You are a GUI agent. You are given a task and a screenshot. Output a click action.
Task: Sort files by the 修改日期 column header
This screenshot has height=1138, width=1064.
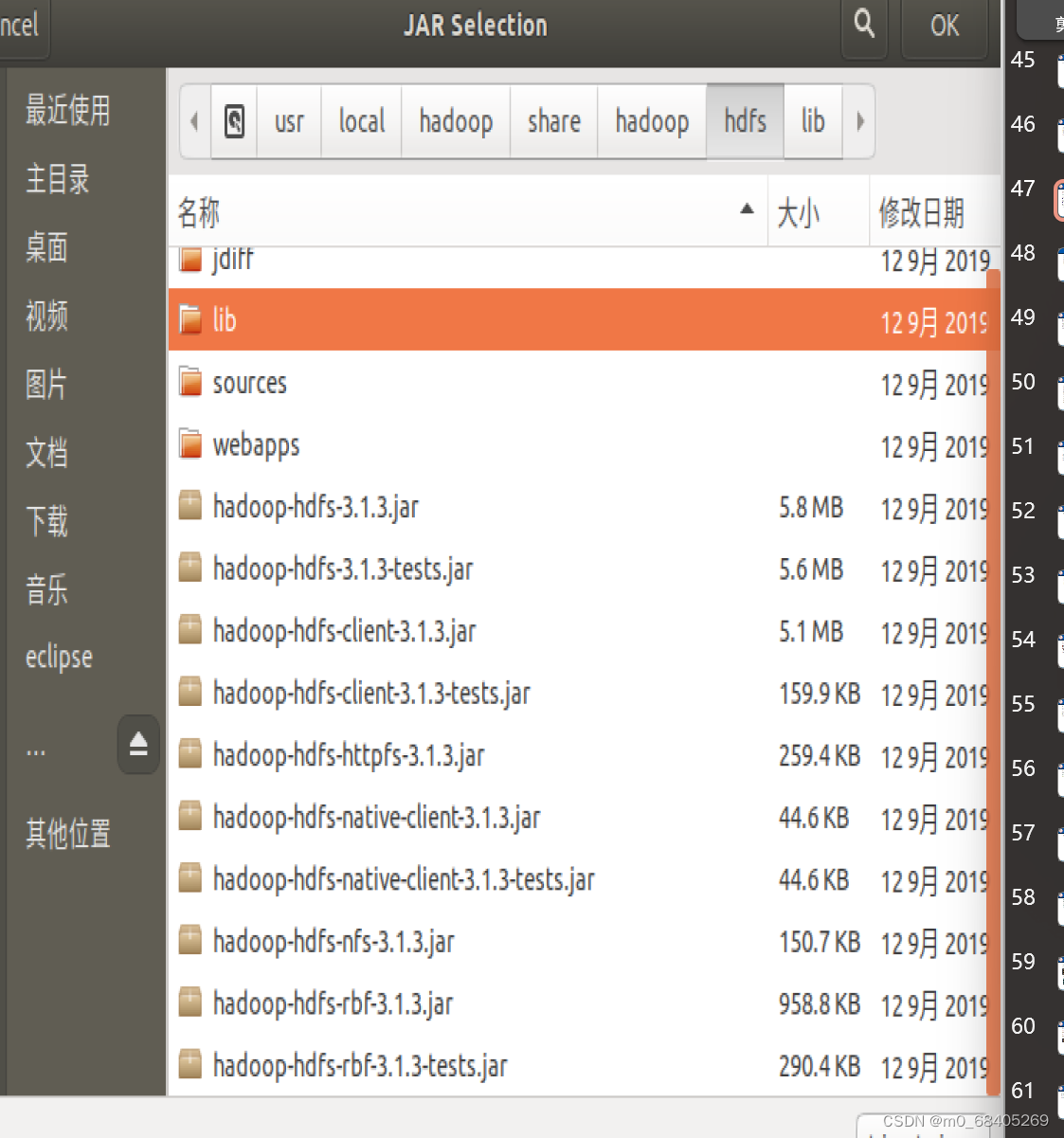click(x=934, y=212)
